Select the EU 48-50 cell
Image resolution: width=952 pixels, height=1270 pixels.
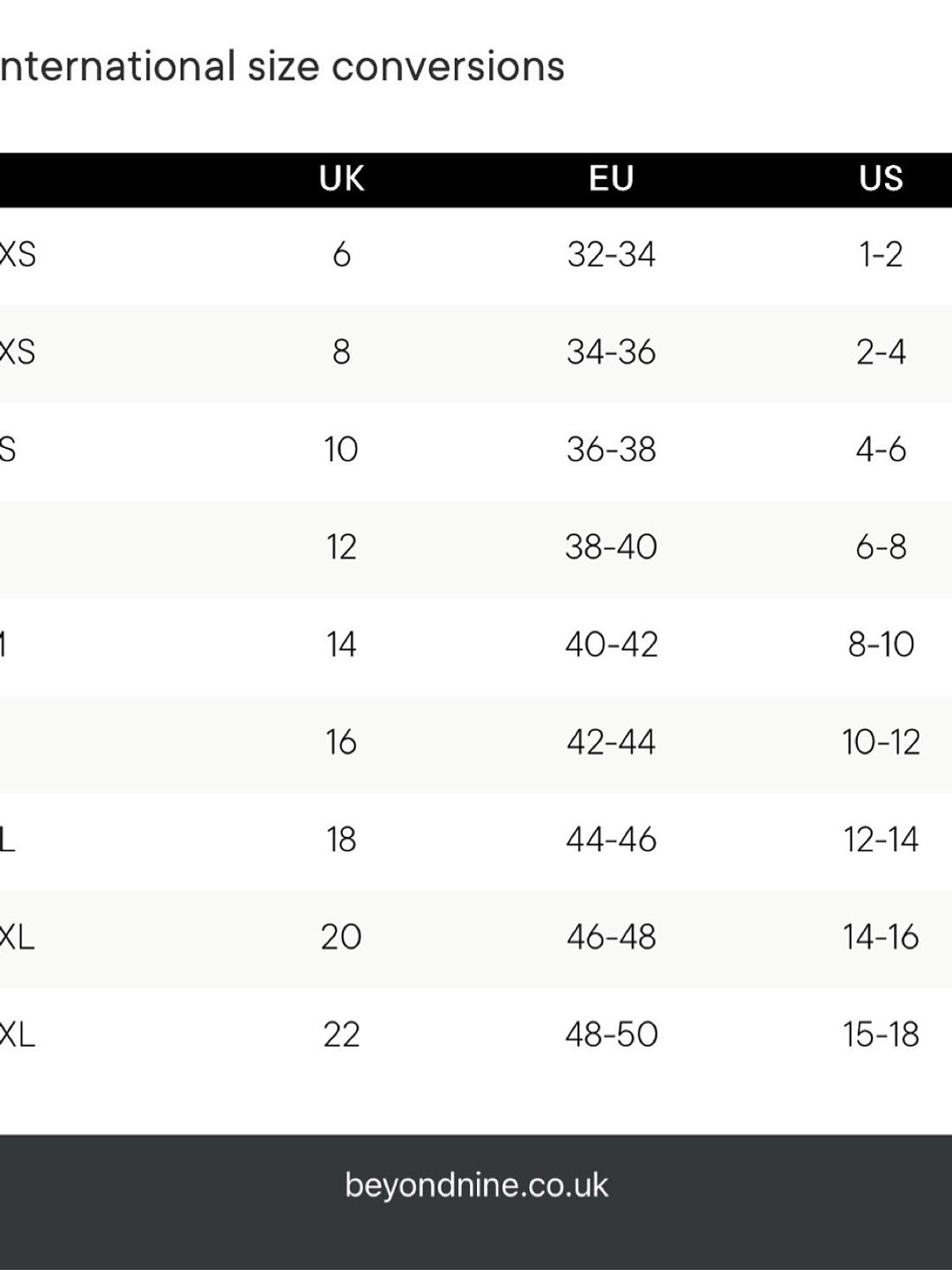(x=611, y=1035)
